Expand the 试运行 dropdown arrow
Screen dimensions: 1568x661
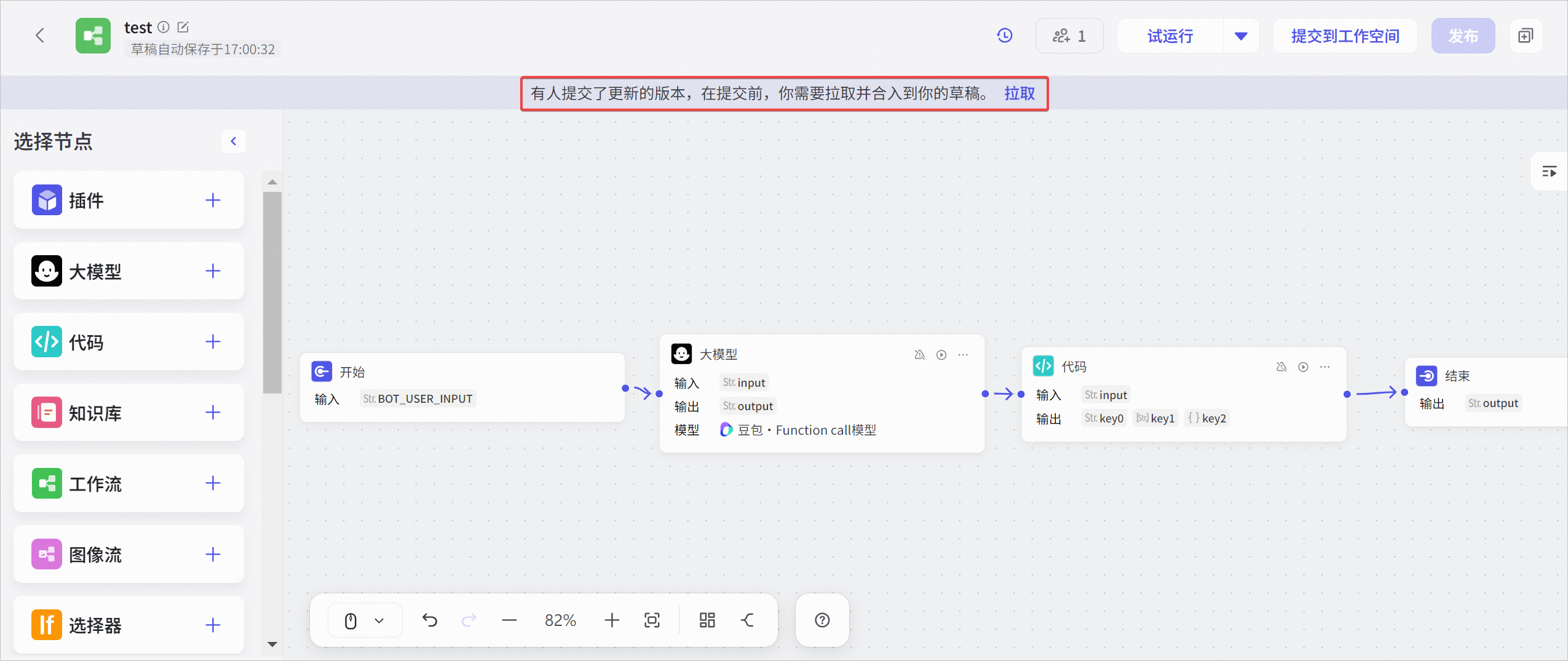(1241, 36)
